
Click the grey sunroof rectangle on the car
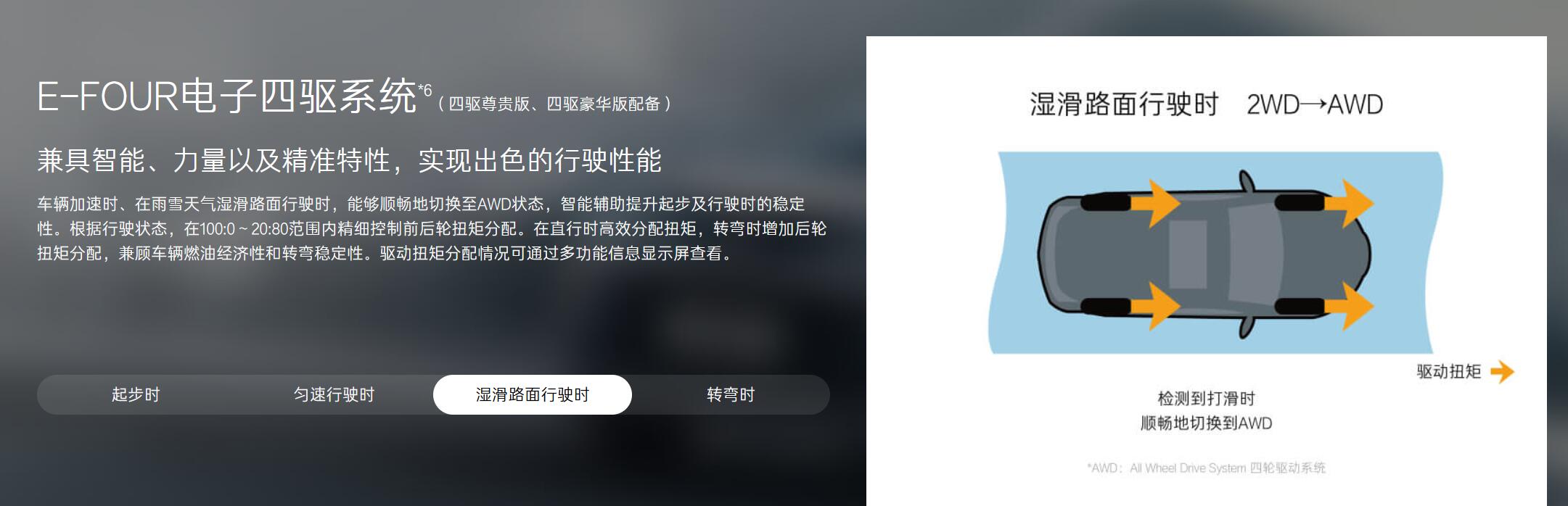coord(1188,254)
